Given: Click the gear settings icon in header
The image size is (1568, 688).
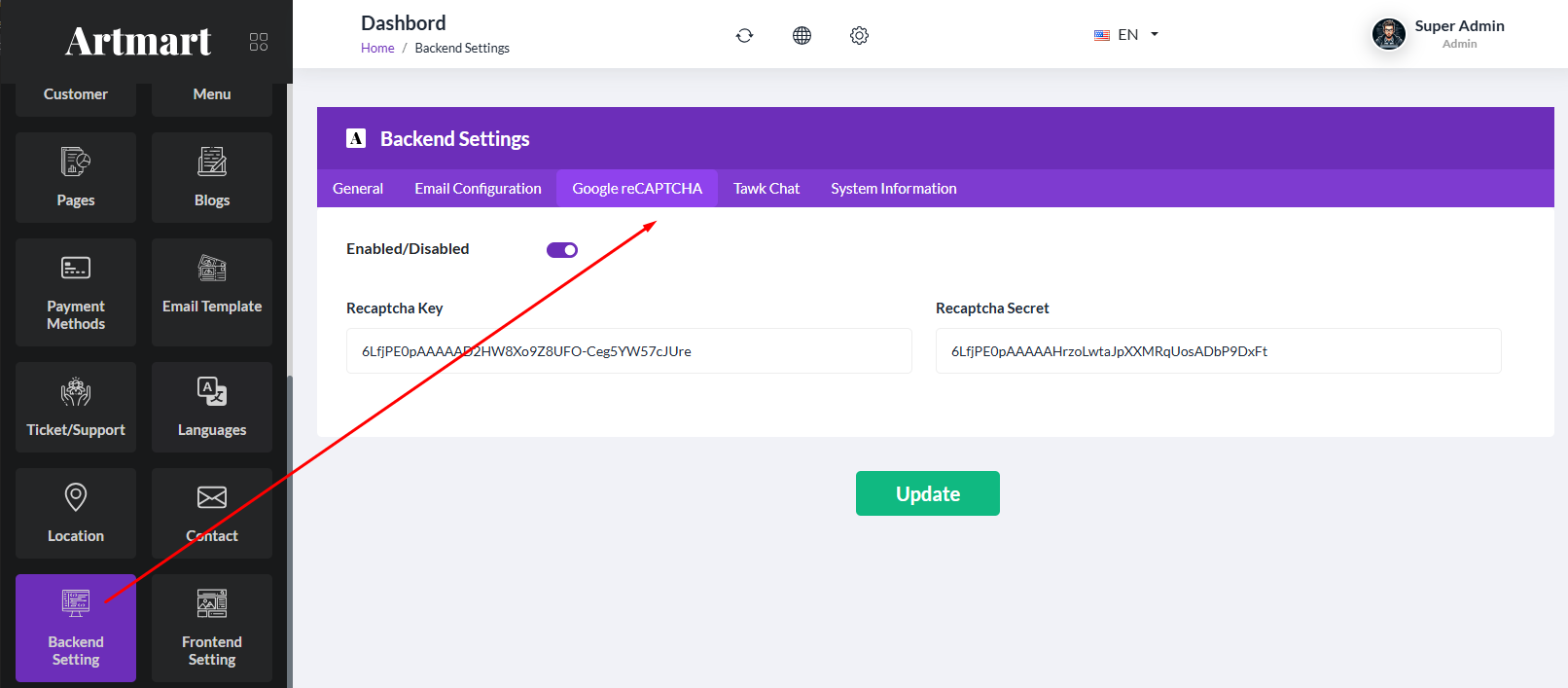Looking at the screenshot, I should pos(859,36).
